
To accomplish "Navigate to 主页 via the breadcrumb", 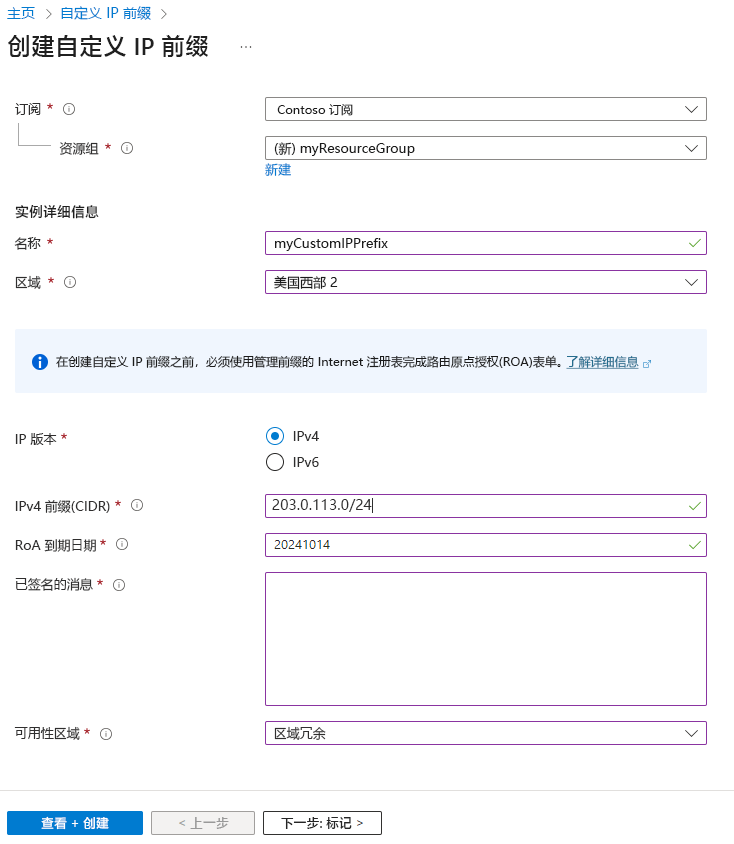I will pyautogui.click(x=21, y=13).
